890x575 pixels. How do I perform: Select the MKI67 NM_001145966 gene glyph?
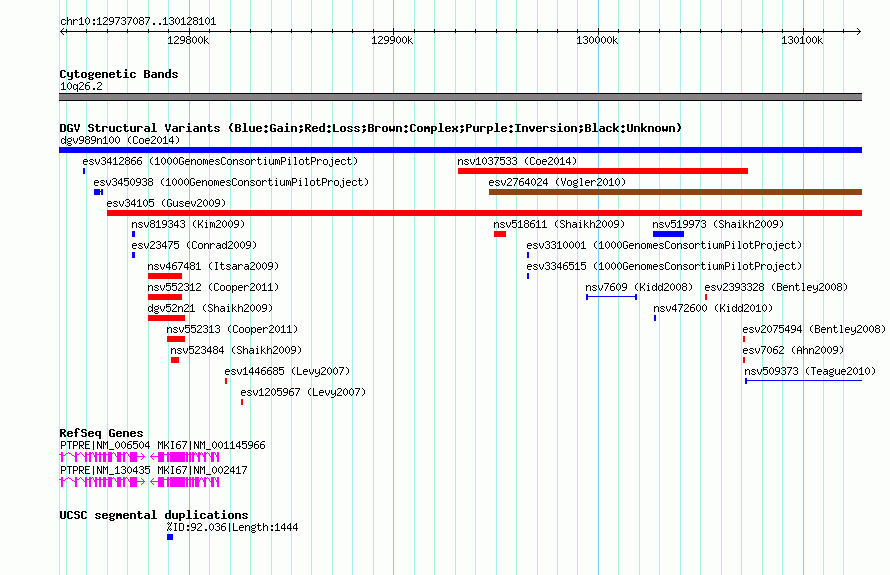[184, 457]
